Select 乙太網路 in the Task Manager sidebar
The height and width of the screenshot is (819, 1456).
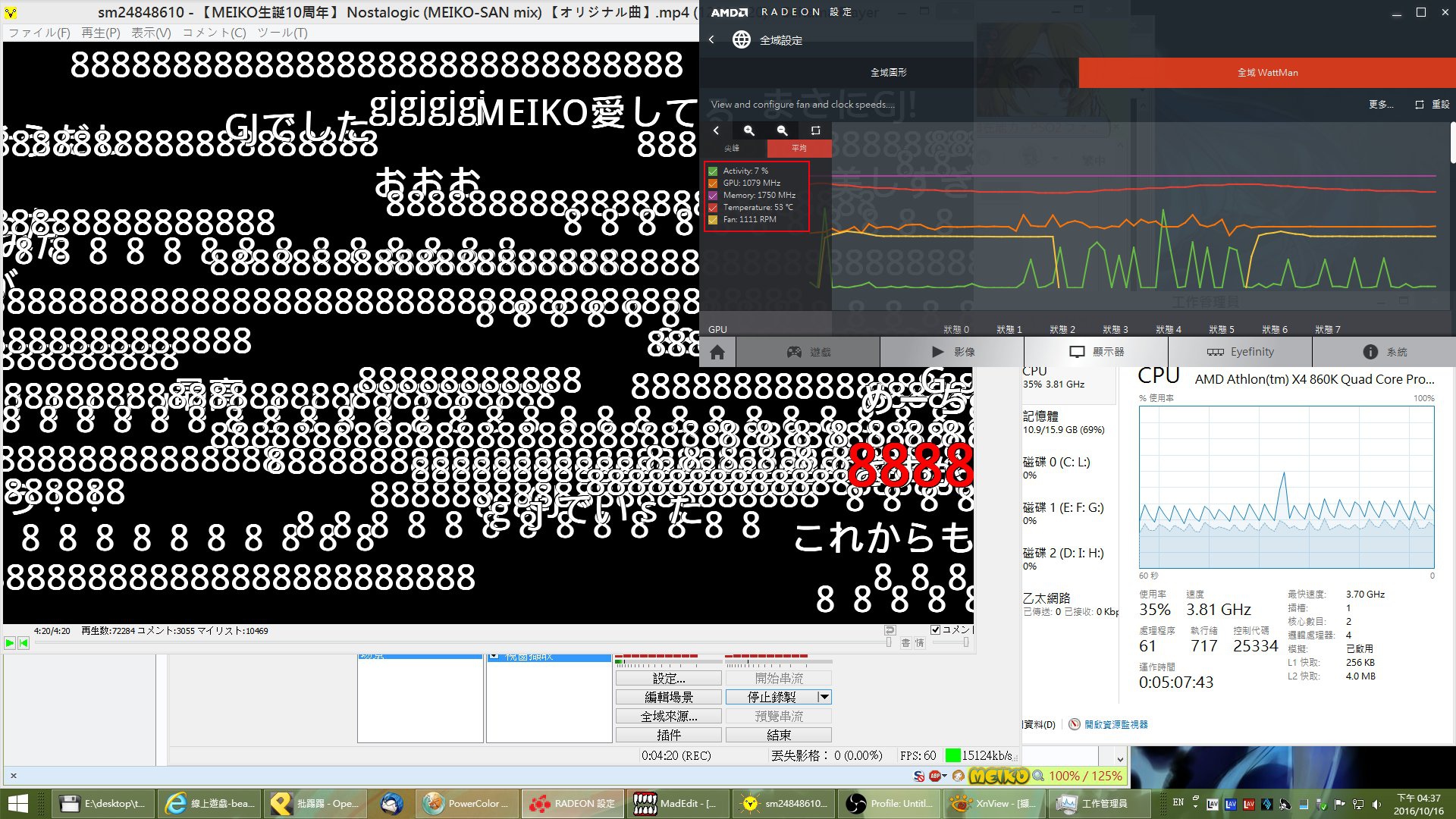(x=1069, y=604)
